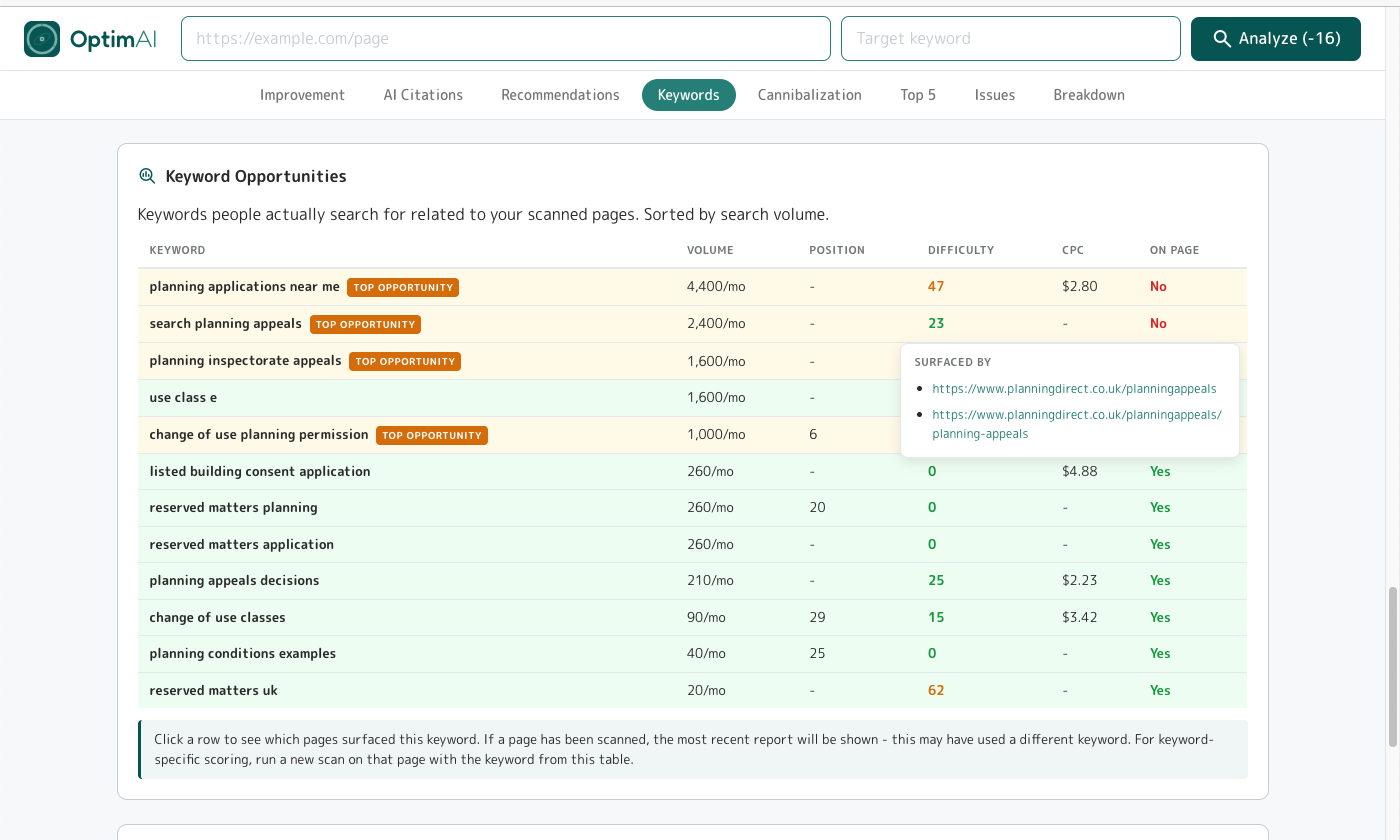Select the 'planning conditions examples' row
The height and width of the screenshot is (840, 1400).
[x=692, y=654]
